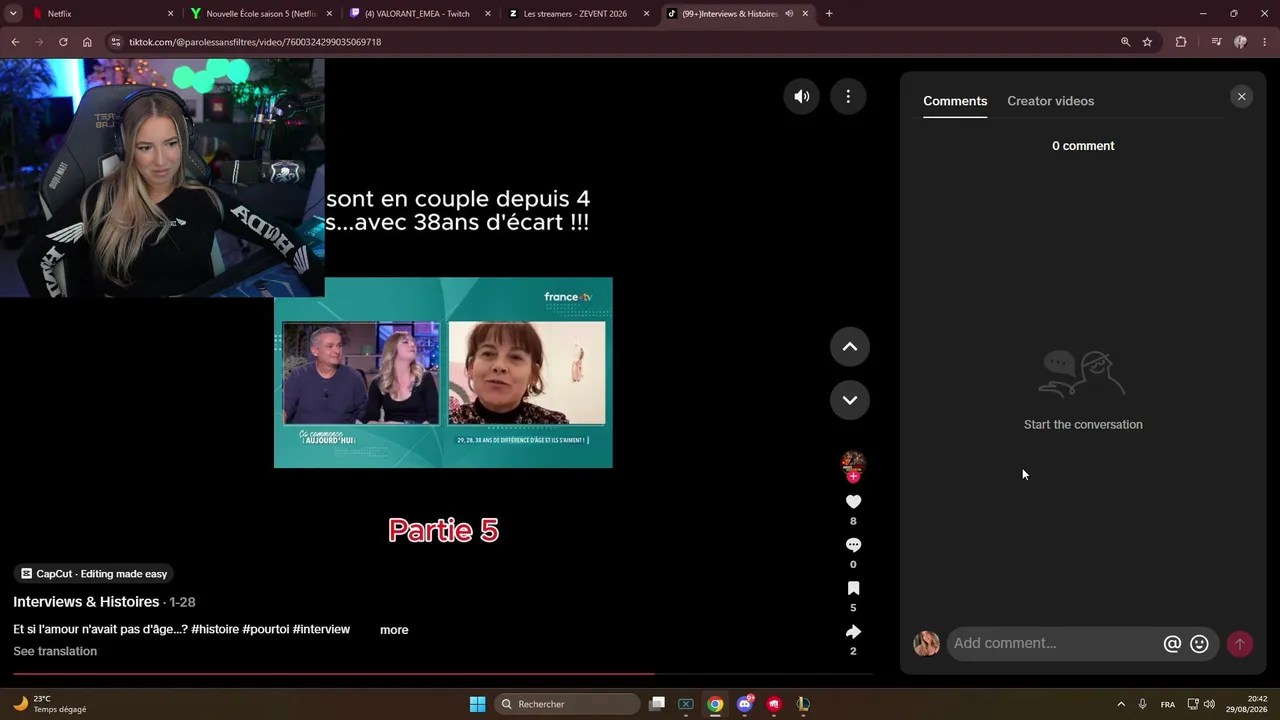Go back to the previous page
Viewport: 1280px width, 720px height.
point(15,42)
